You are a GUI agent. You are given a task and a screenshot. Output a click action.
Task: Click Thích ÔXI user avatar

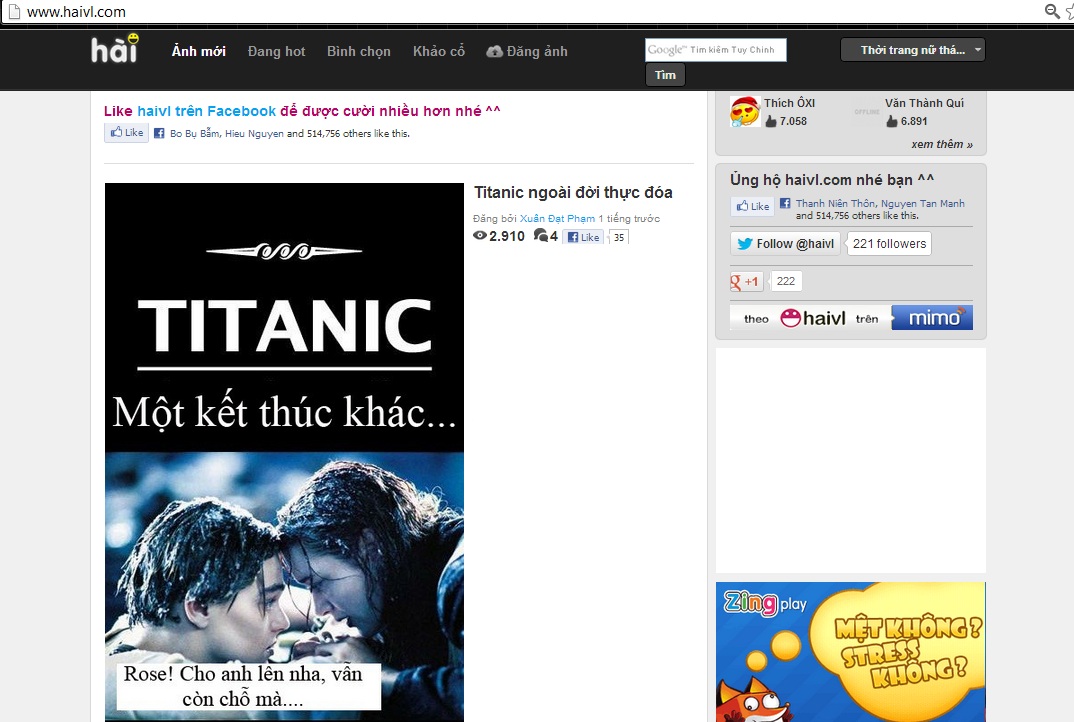coord(745,112)
